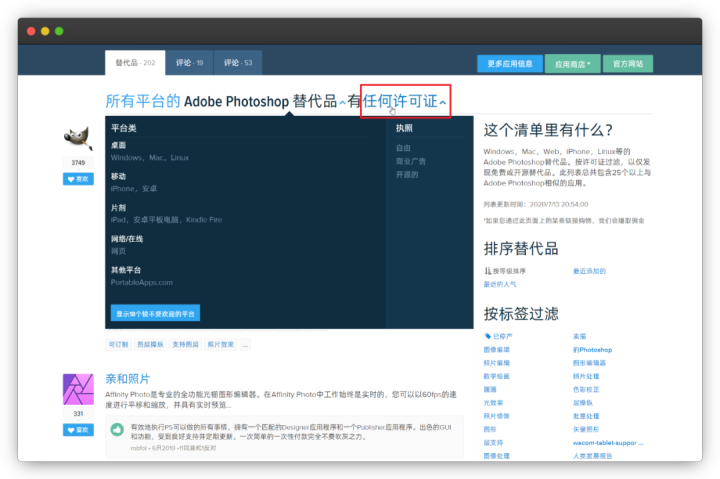Open the 替代品 · 202 tab
This screenshot has height=479, width=720.
coord(135,62)
